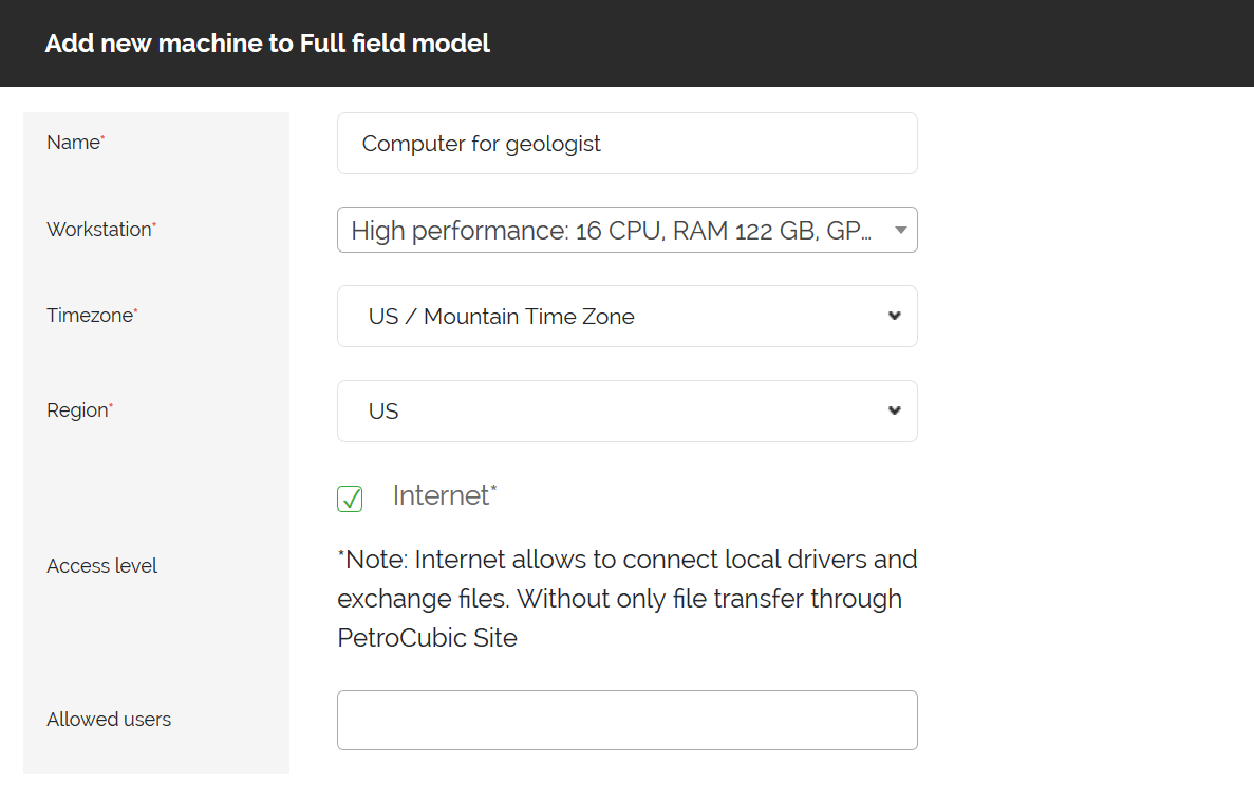Open the US / Mountain Time Zone selector
The width and height of the screenshot is (1254, 797).
pos(627,316)
